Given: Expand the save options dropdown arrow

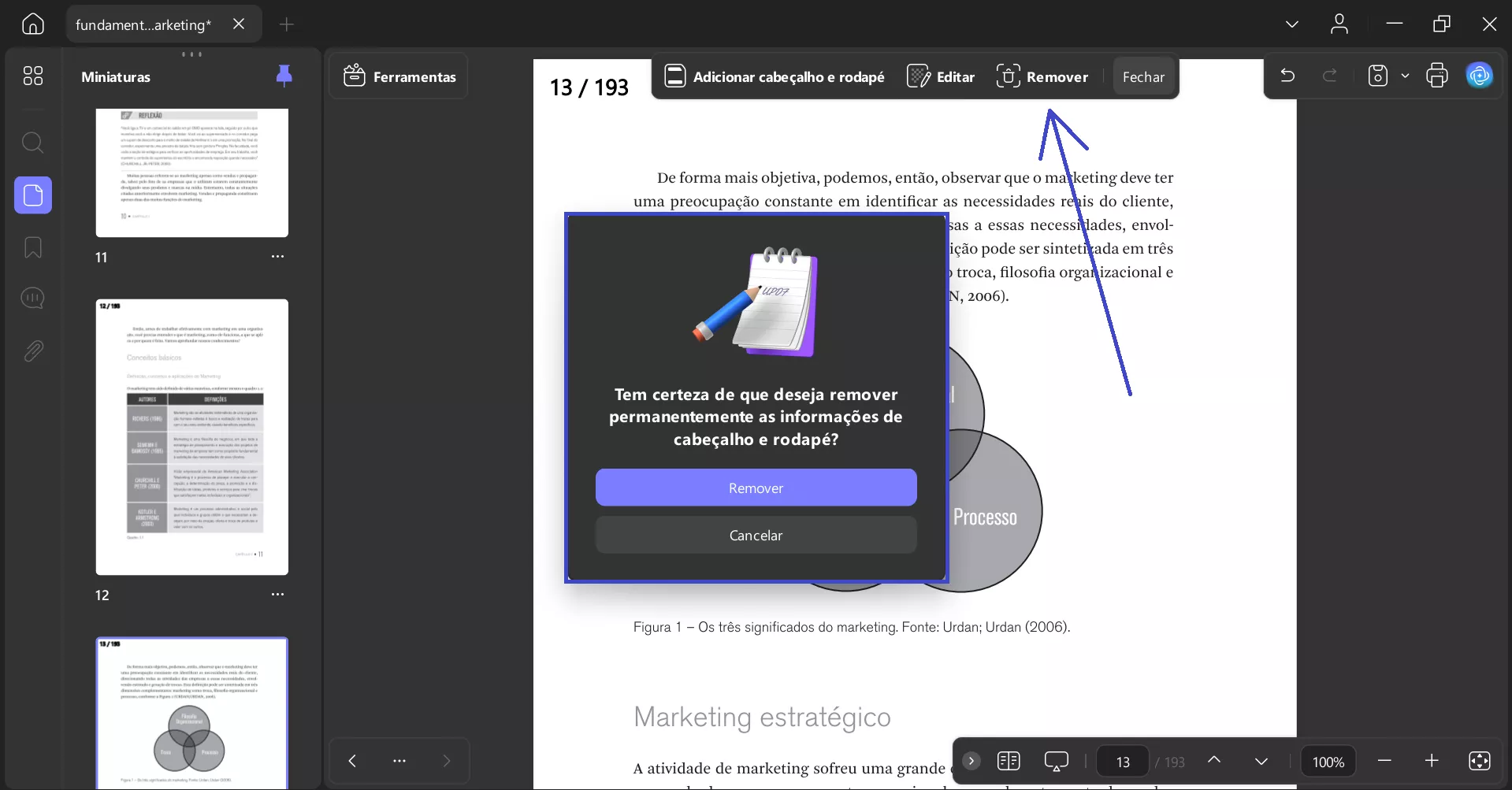Looking at the screenshot, I should click(x=1405, y=76).
